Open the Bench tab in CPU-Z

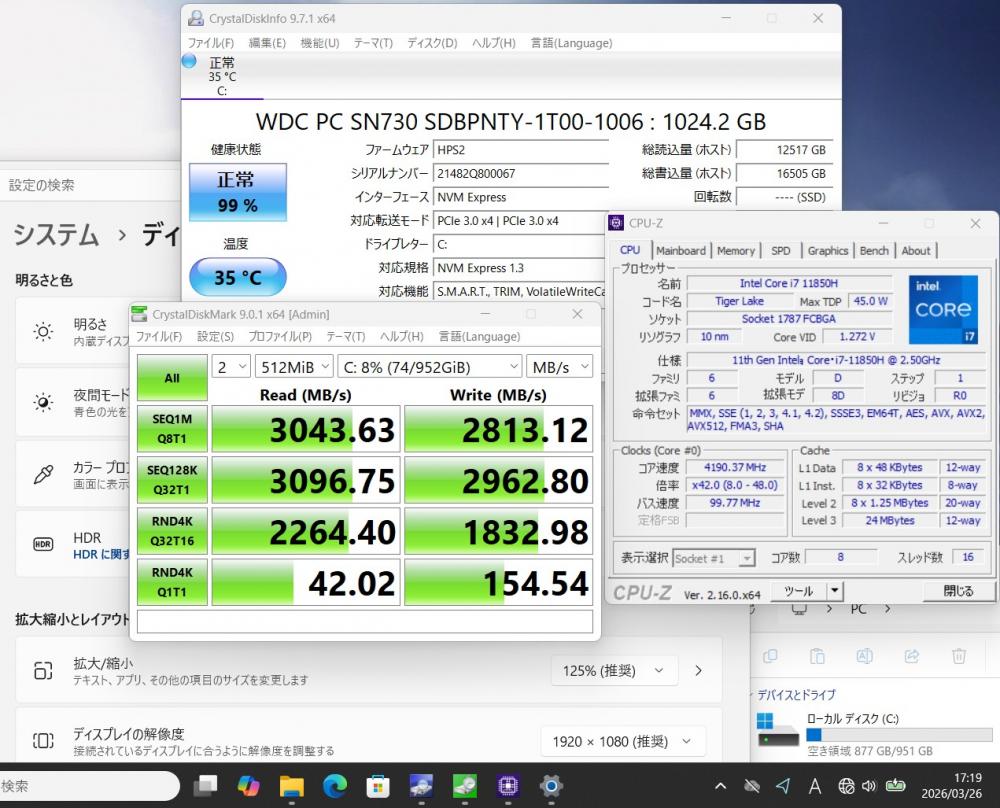[873, 251]
